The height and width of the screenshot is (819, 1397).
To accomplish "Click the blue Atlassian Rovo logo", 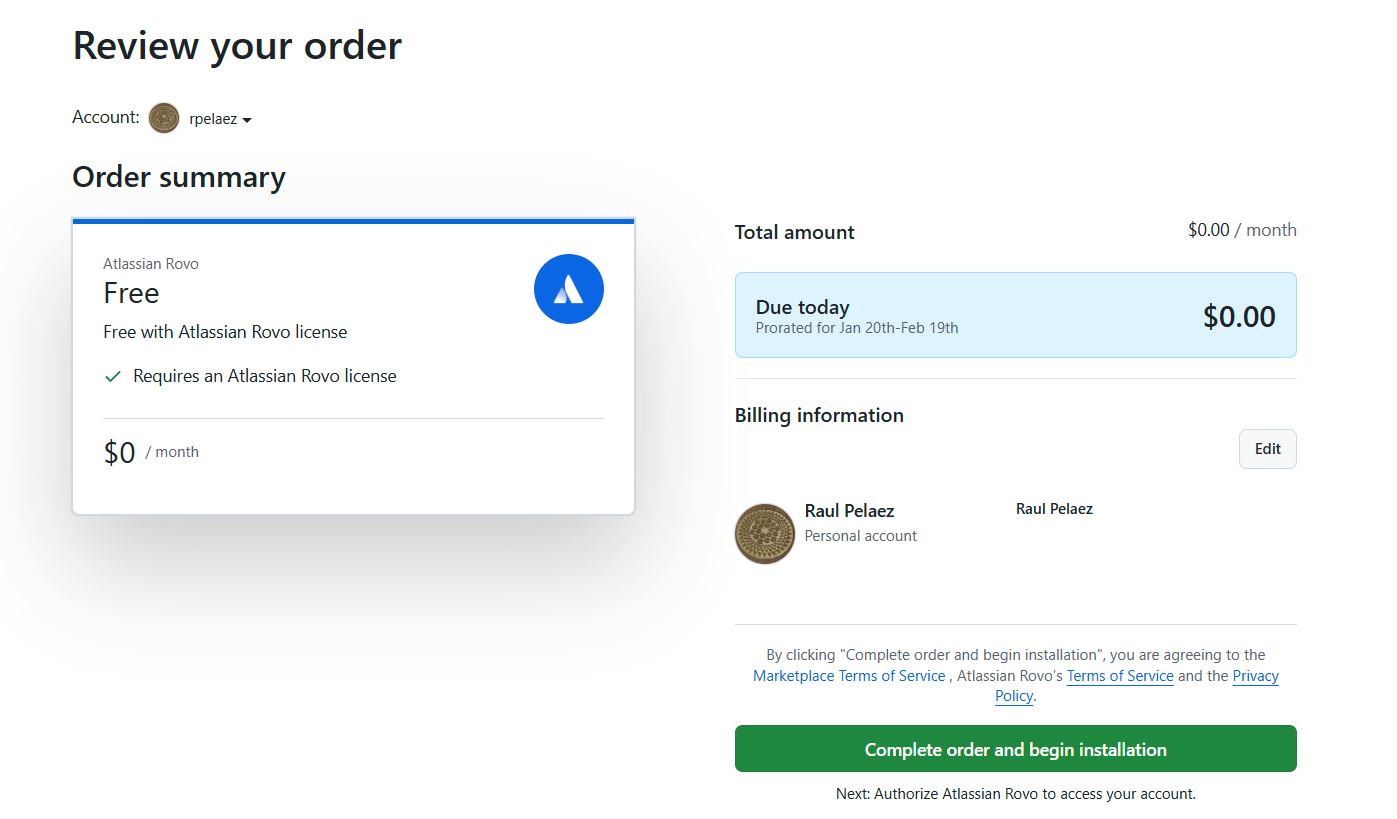I will 569,289.
